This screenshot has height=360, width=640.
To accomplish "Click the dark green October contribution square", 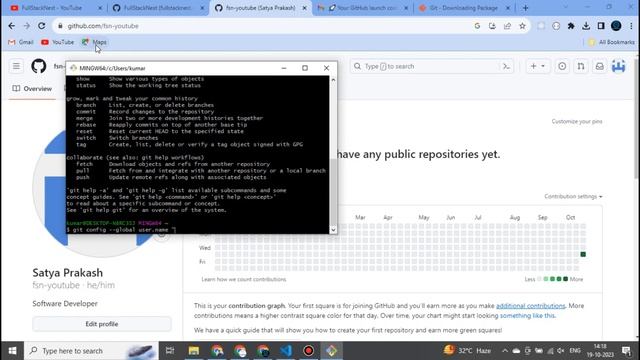I will click(x=583, y=254).
